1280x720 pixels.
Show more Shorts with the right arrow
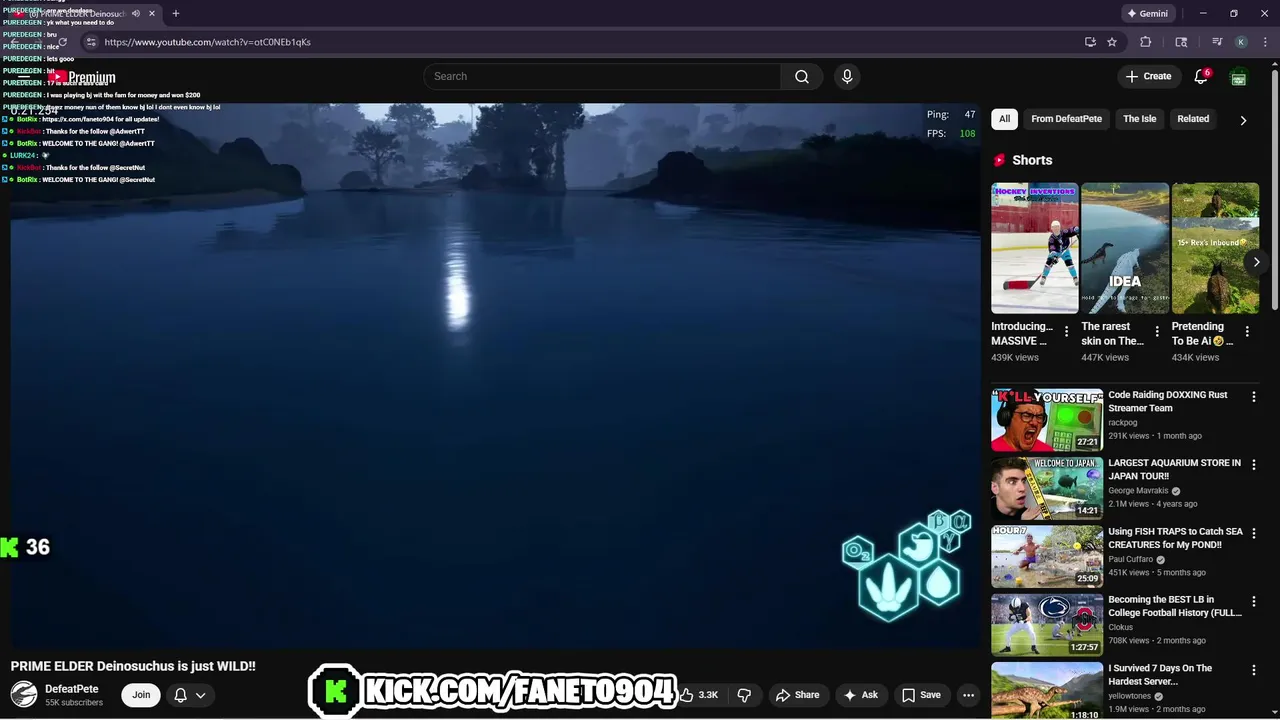[x=1256, y=262]
